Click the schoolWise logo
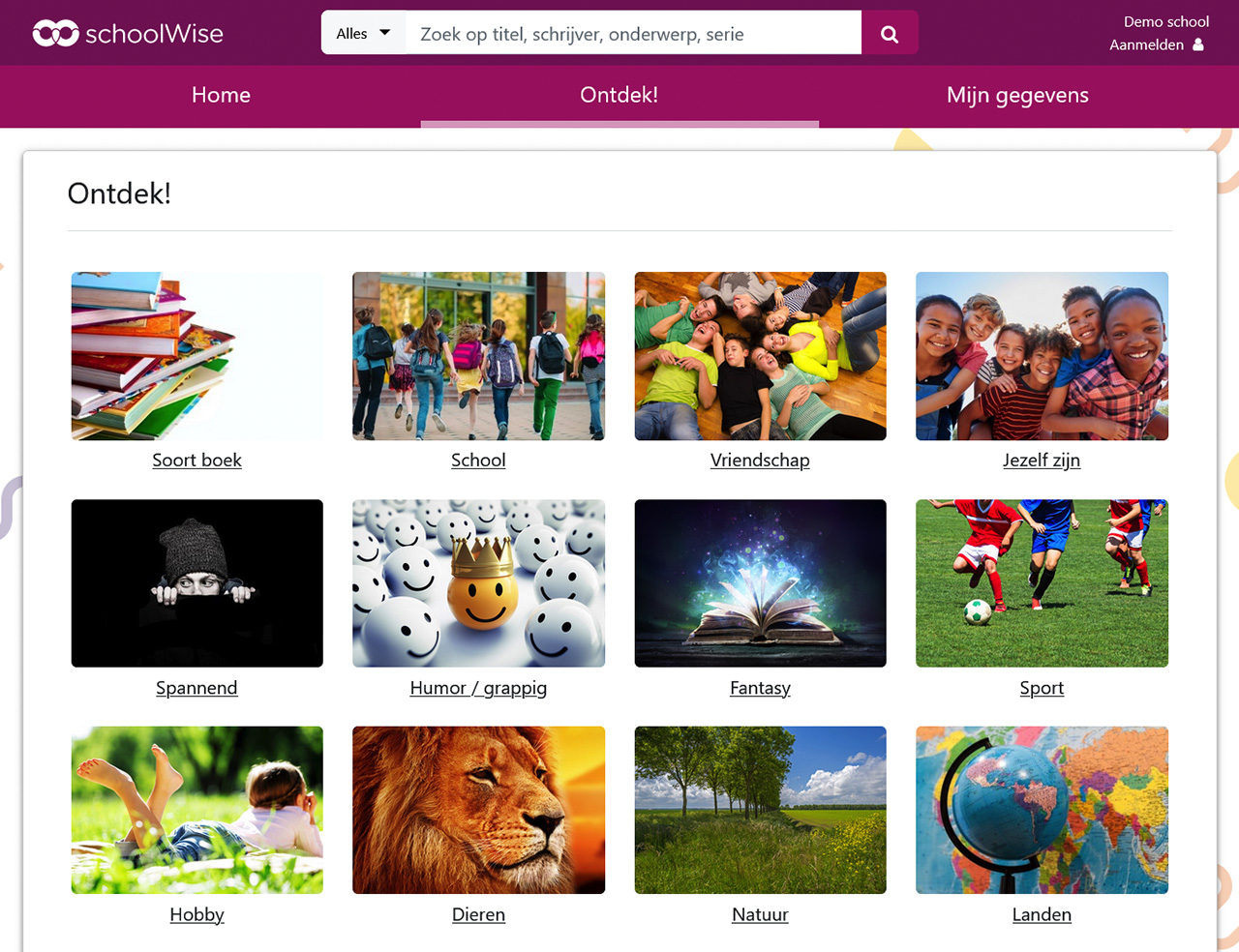Image resolution: width=1239 pixels, height=952 pixels. point(128,34)
